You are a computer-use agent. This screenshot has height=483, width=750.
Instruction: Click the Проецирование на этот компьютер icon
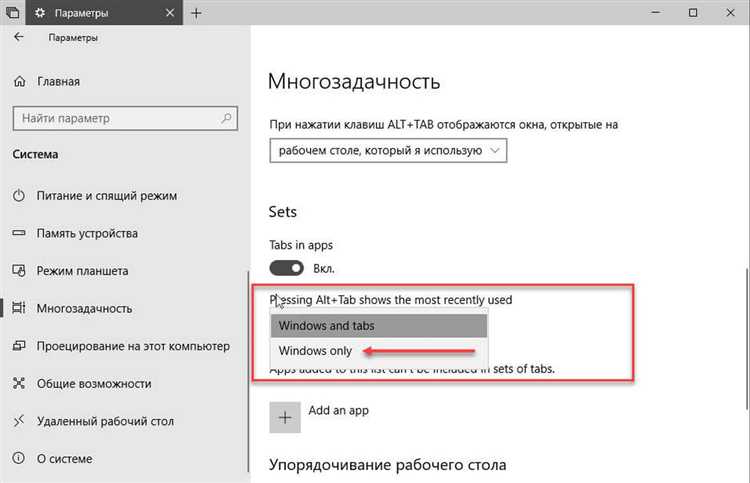click(19, 345)
